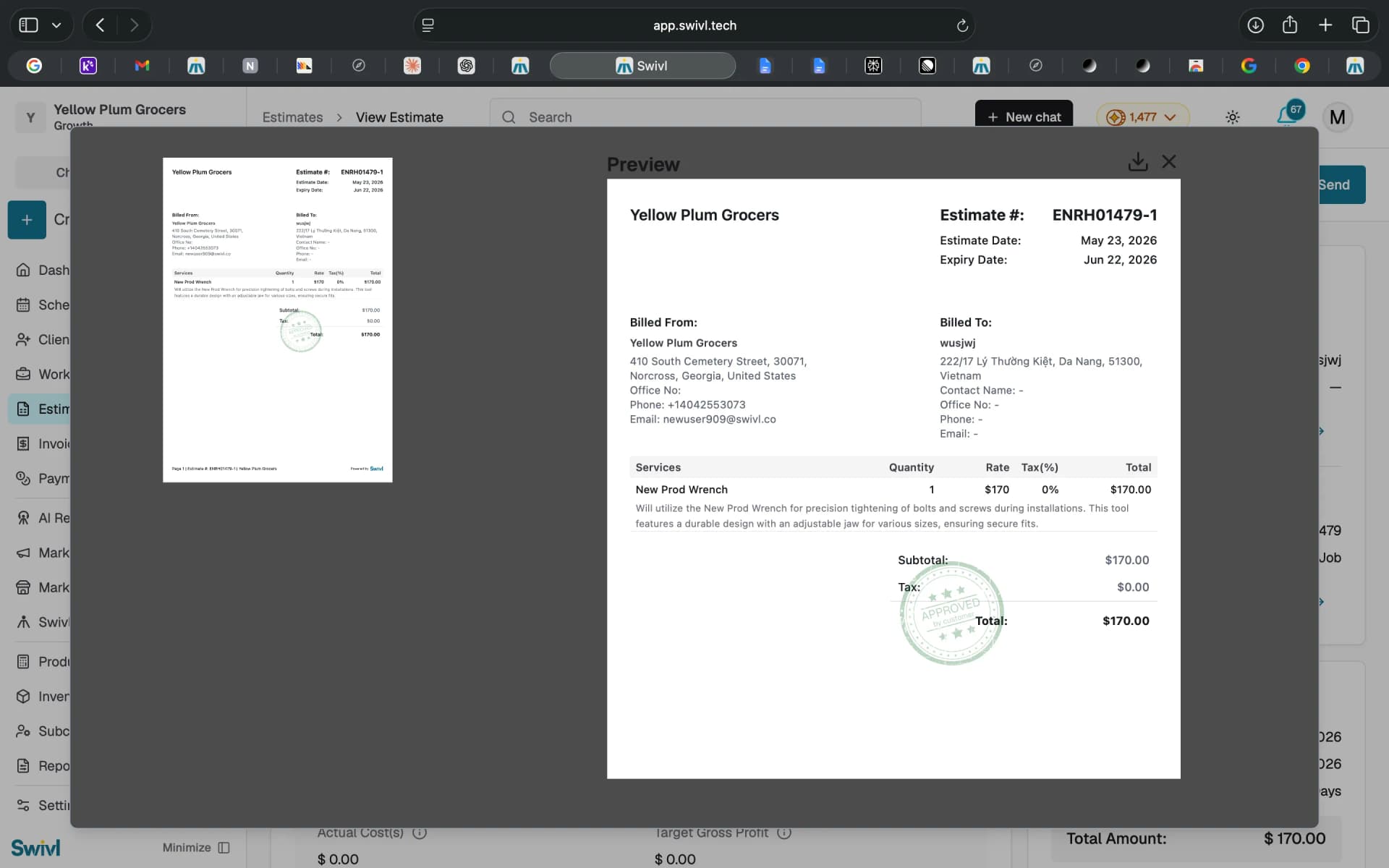Image resolution: width=1389 pixels, height=868 pixels.
Task: Minimize the sidebar
Action: (196, 848)
